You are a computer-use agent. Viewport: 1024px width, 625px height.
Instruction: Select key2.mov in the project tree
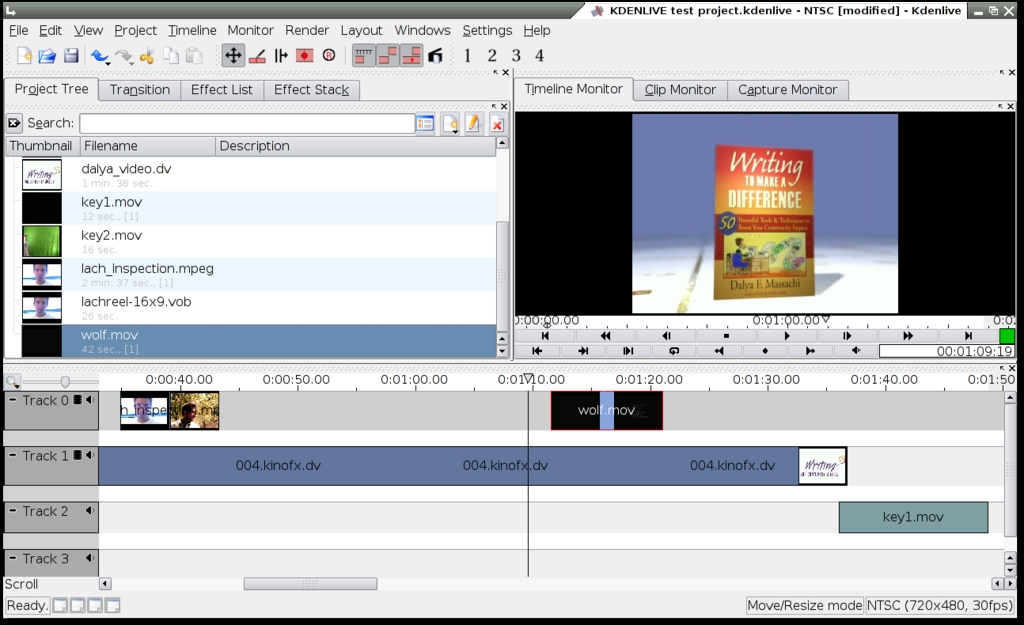[x=111, y=236]
